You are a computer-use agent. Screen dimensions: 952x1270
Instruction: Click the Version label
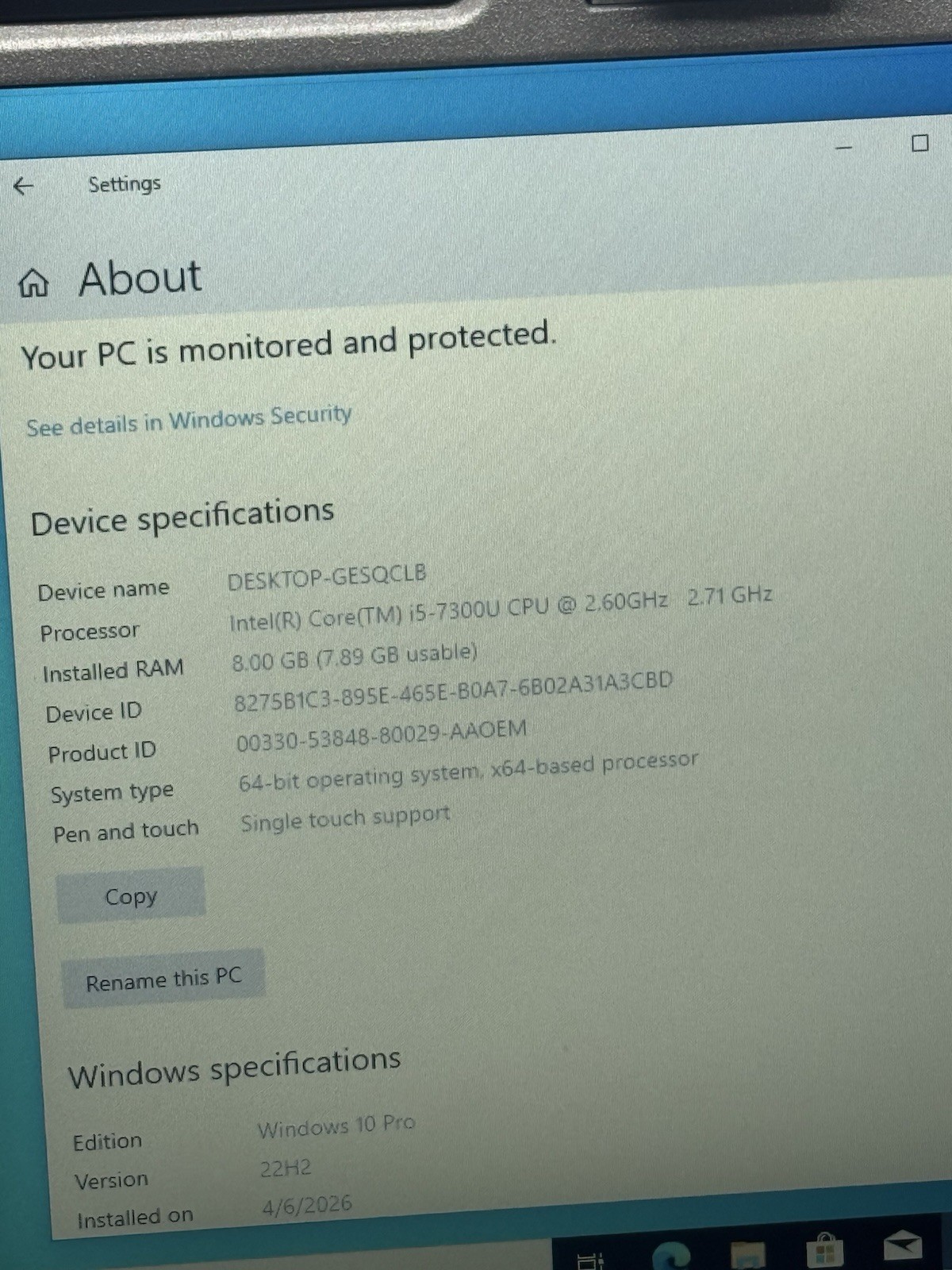pos(111,1180)
